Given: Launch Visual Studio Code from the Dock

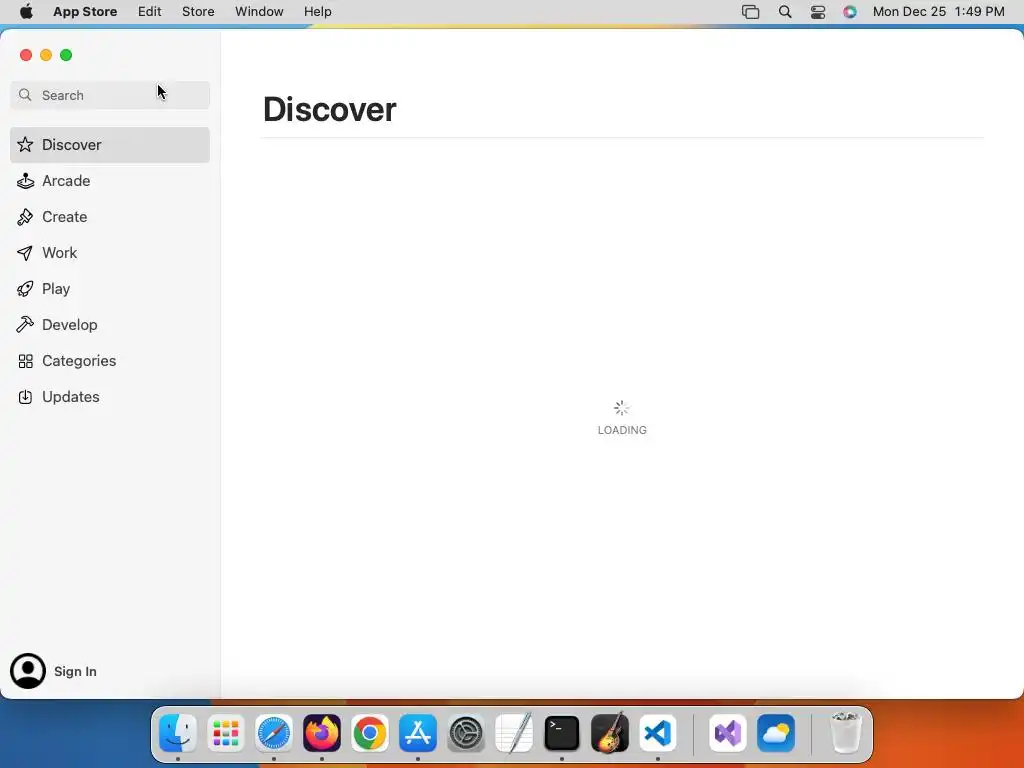Looking at the screenshot, I should click(x=658, y=733).
